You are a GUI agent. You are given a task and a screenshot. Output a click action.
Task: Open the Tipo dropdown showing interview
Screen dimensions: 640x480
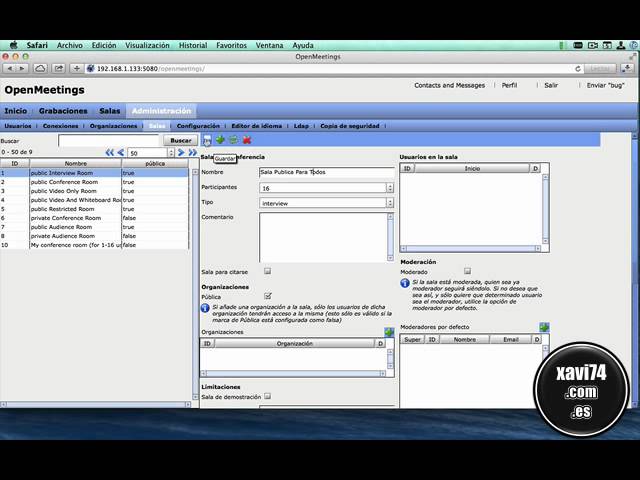[327, 203]
